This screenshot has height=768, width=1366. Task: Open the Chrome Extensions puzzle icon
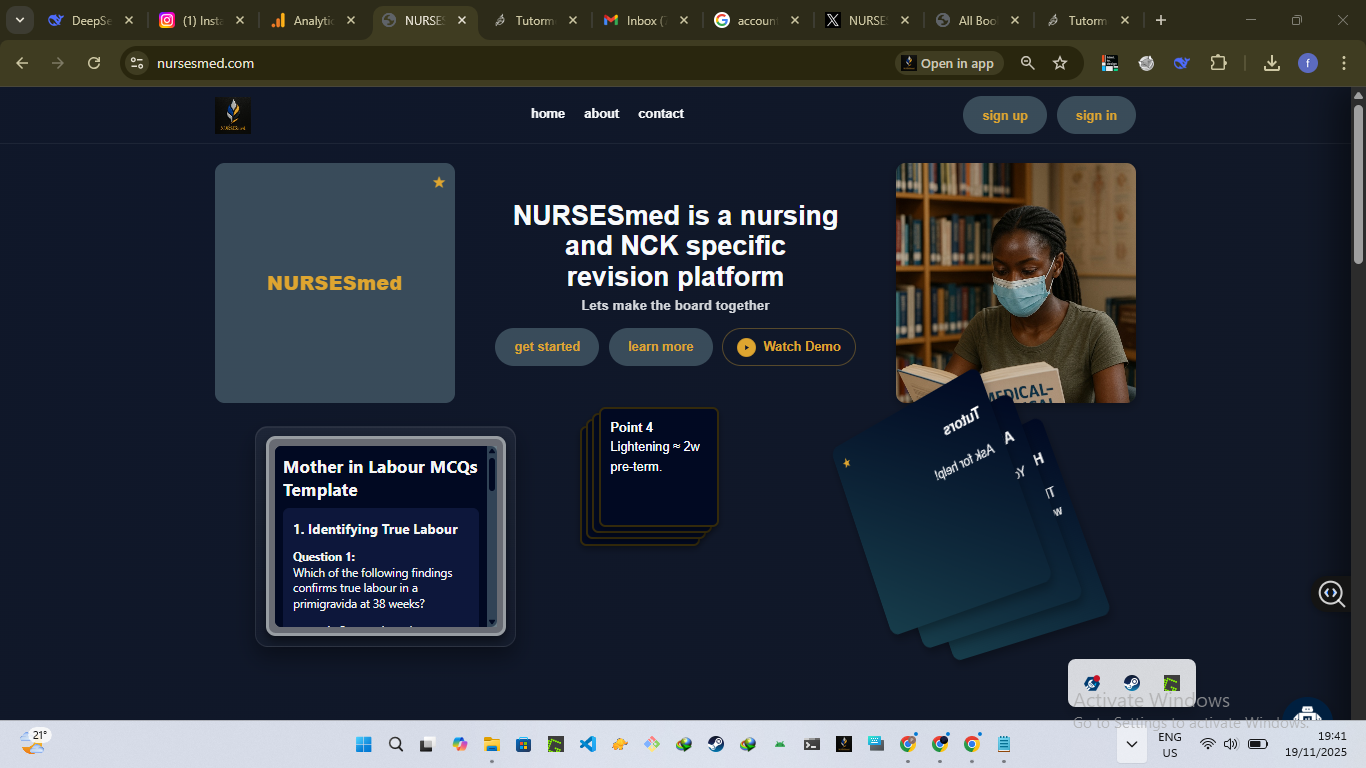[x=1218, y=63]
